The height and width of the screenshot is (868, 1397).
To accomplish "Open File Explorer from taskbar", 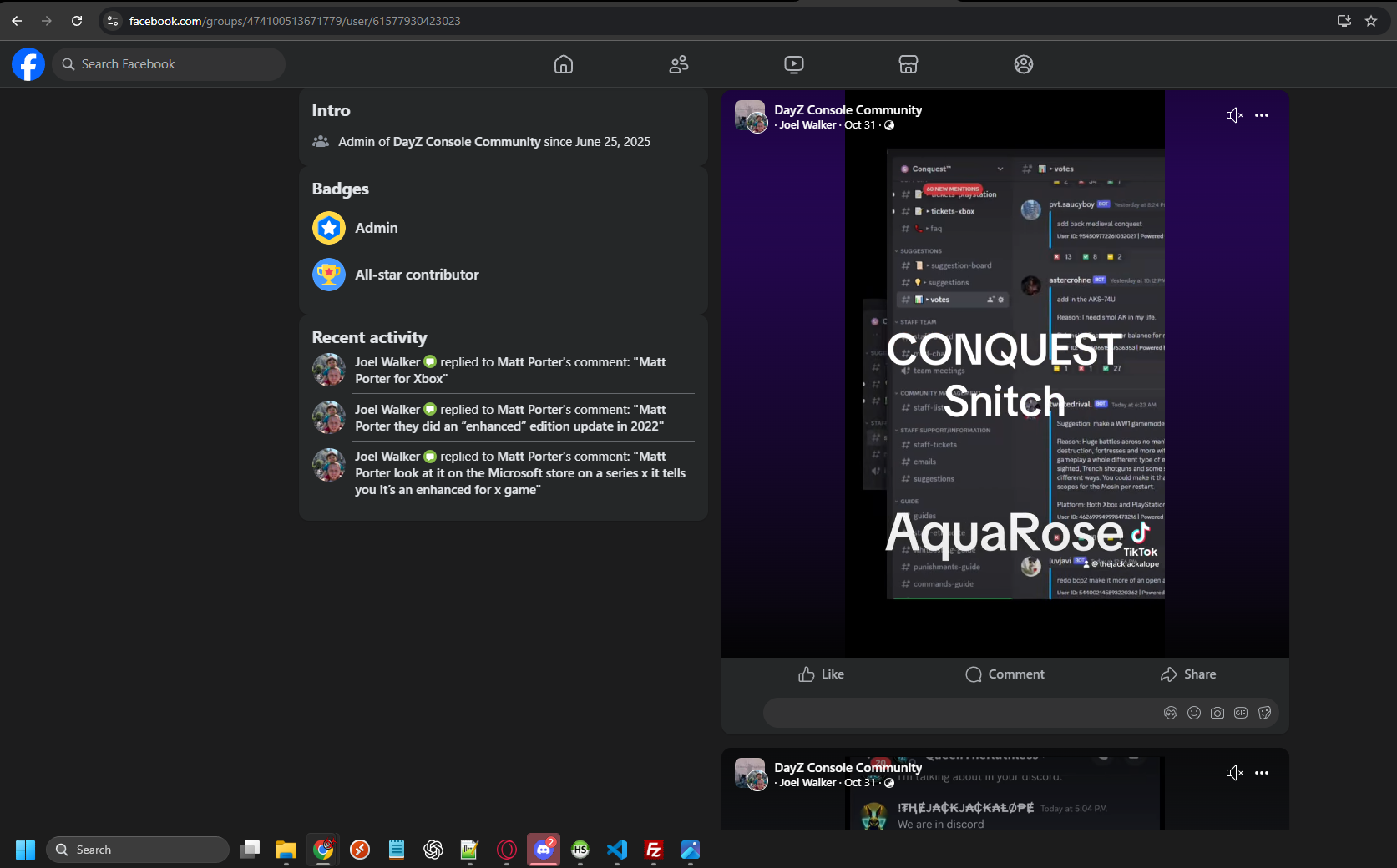I will (x=286, y=850).
